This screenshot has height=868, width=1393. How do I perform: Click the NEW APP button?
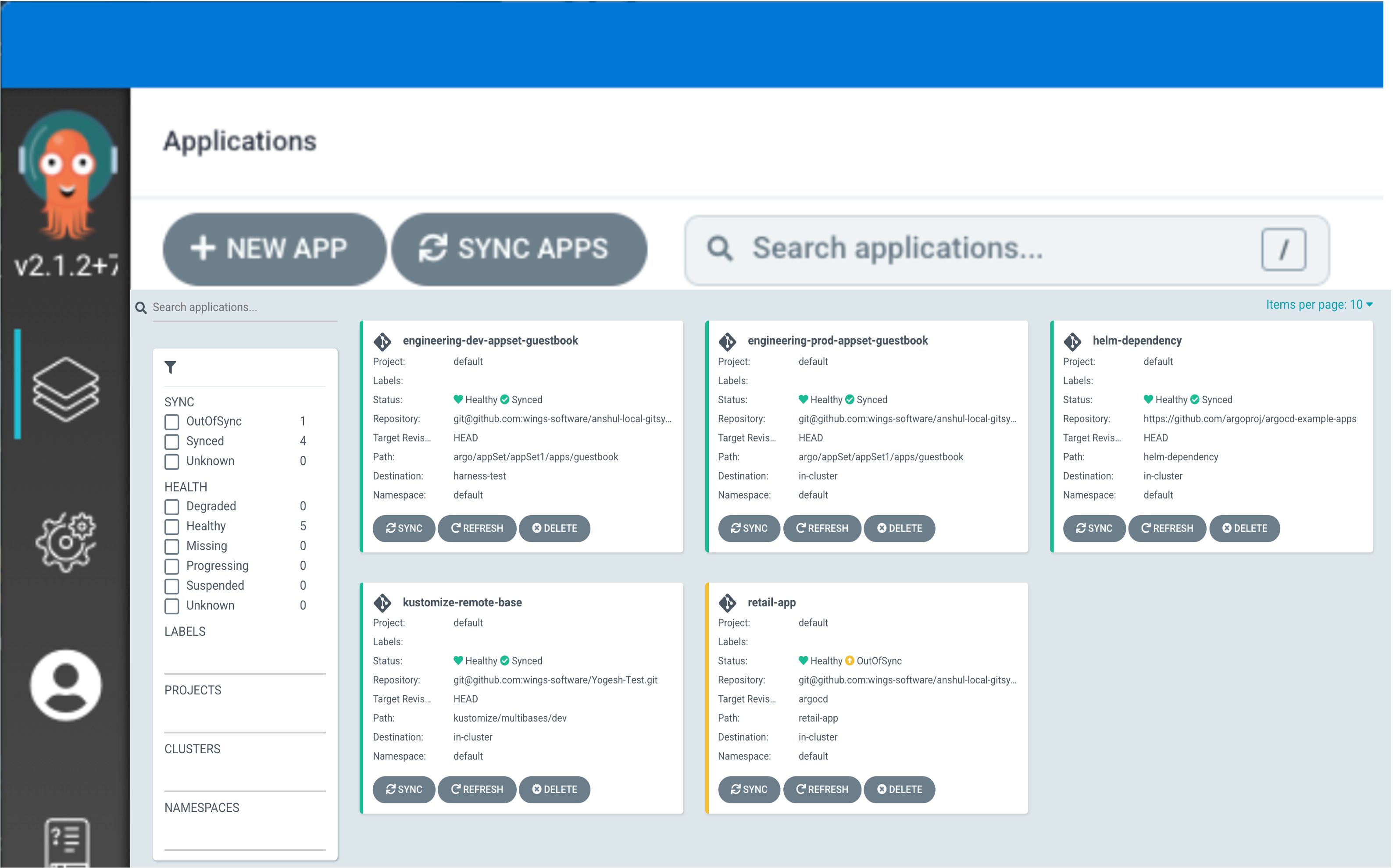point(275,249)
